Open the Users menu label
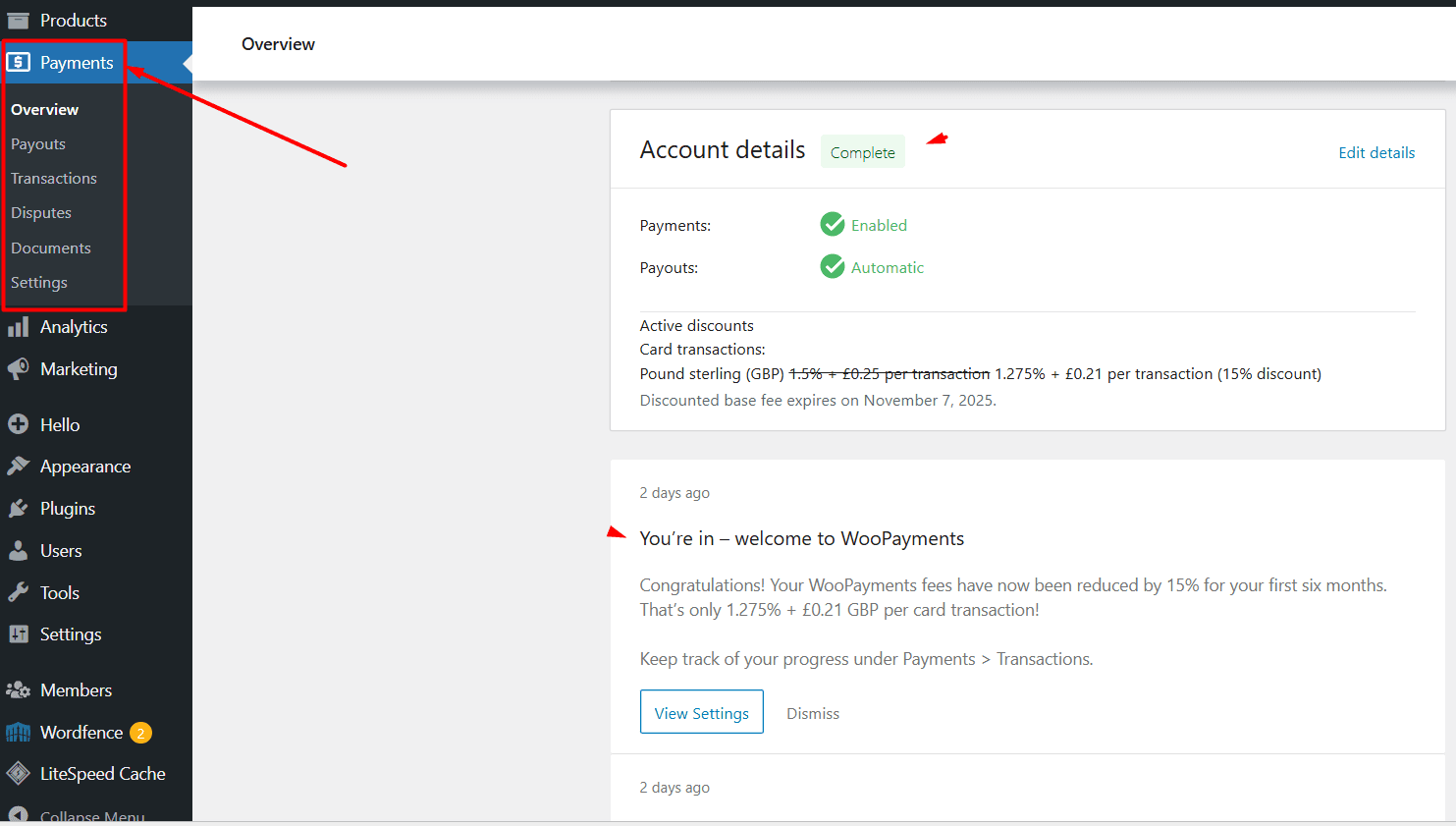 (61, 551)
